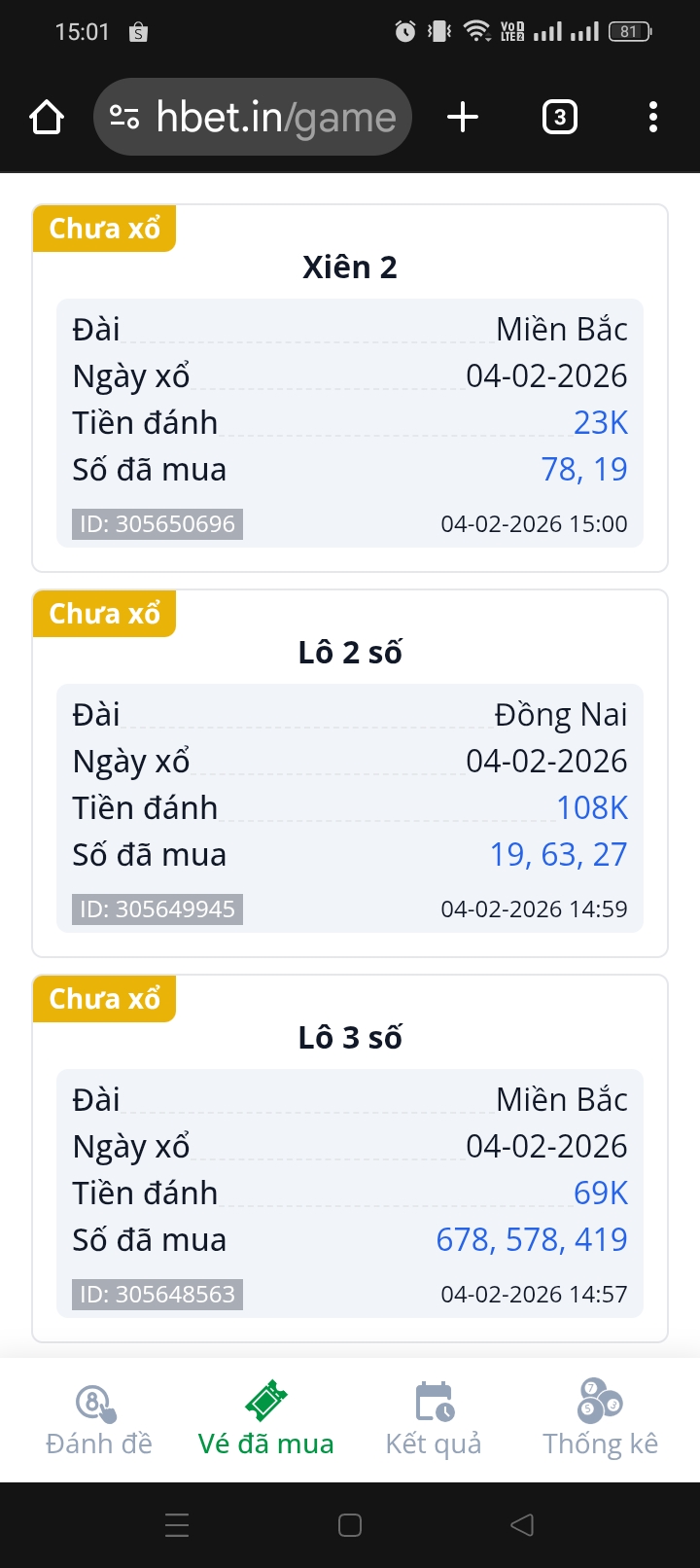Viewport: 700px width, 1568px height.
Task: Tap the Android recent apps menu button
Action: (x=177, y=1524)
